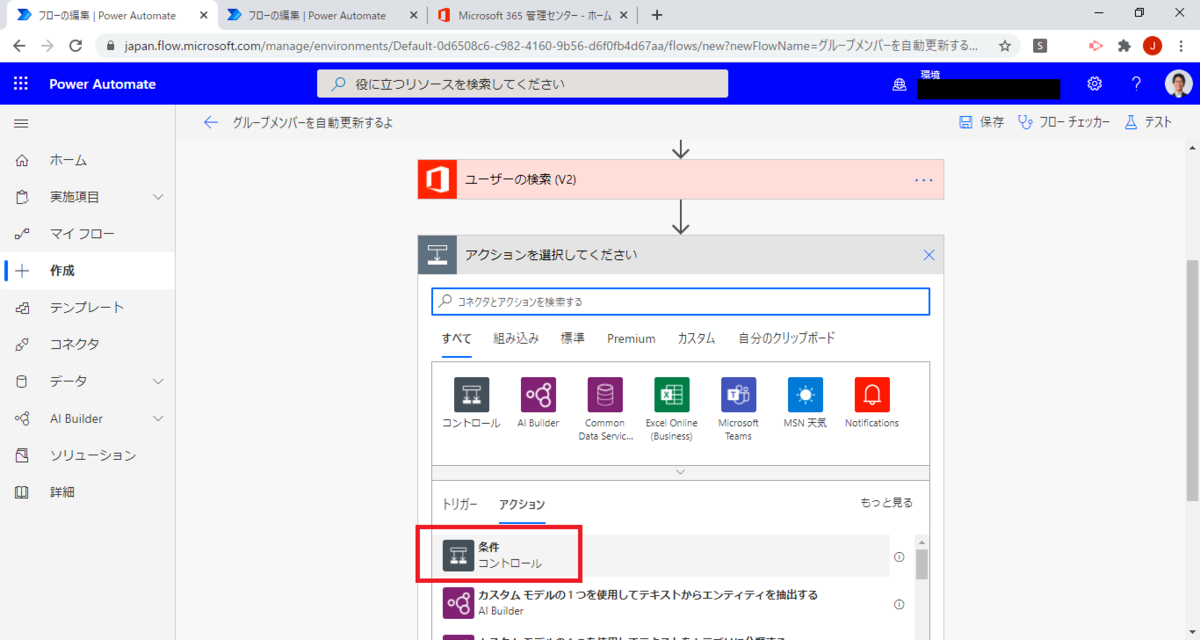1200x640 pixels.
Task: Expand the connector list with the chevron
Action: click(x=680, y=471)
